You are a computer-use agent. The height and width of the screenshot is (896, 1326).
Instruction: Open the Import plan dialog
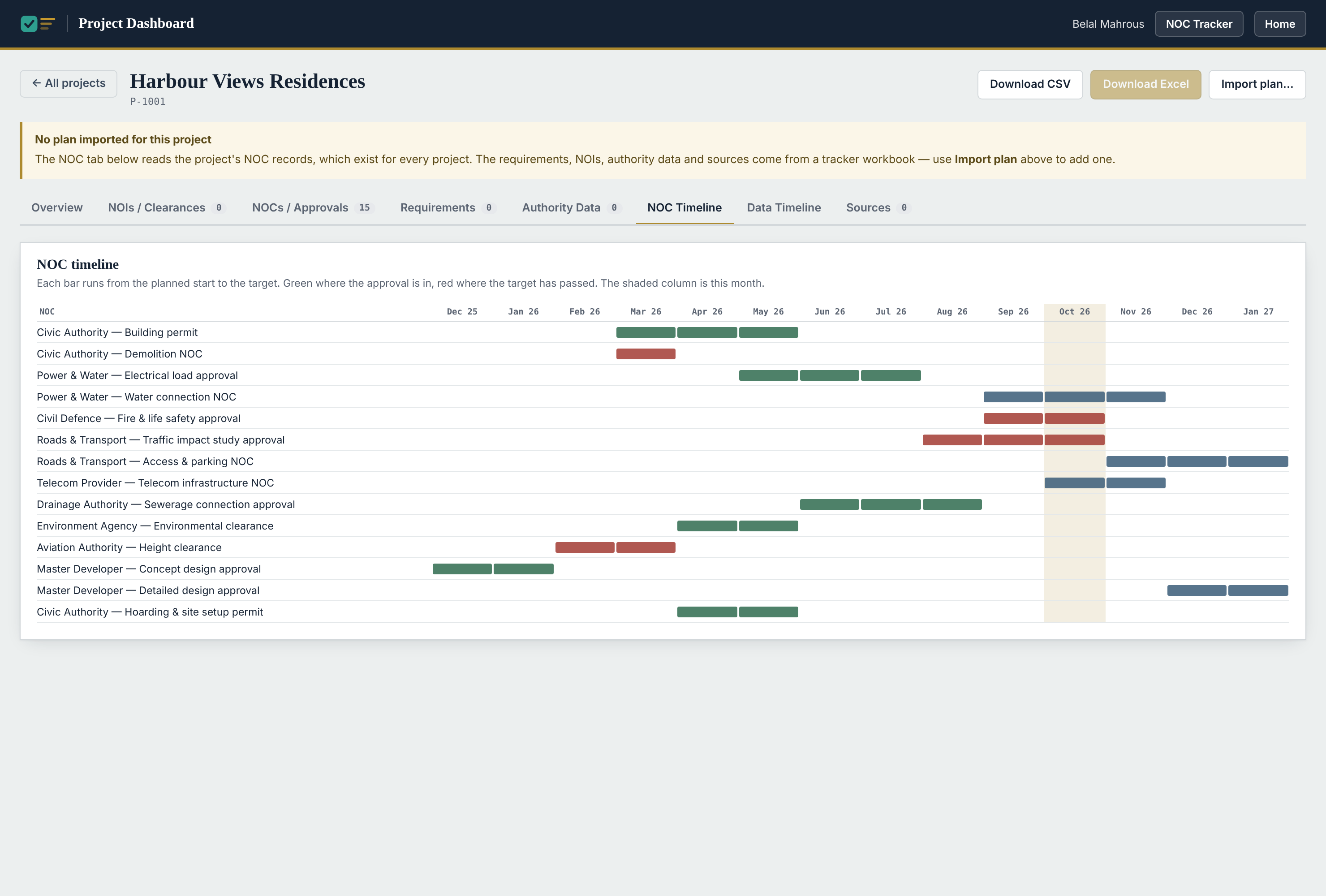1257,85
